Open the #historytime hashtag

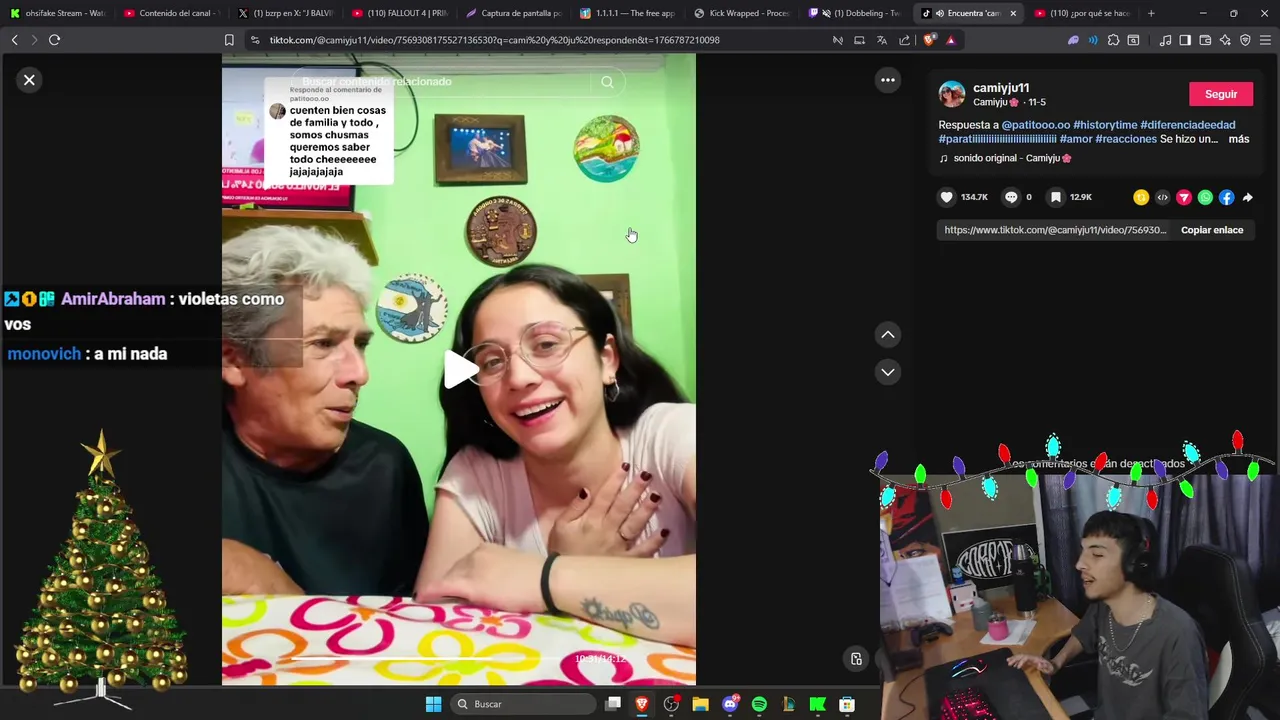[x=1105, y=125]
